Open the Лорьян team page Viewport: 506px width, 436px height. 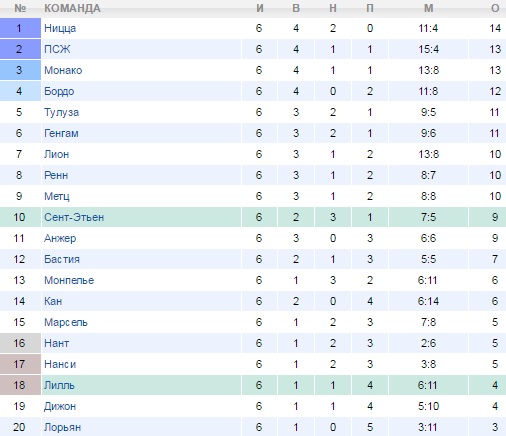coord(62,427)
